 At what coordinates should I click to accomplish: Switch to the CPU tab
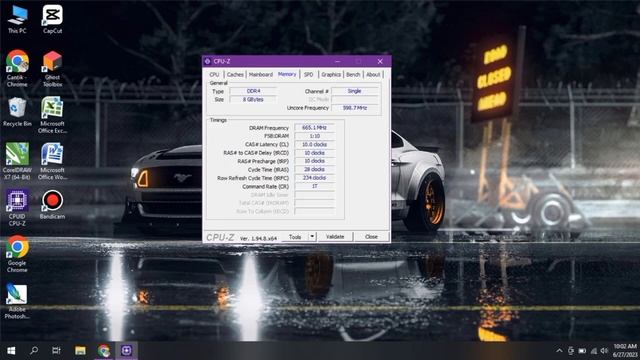[214, 75]
